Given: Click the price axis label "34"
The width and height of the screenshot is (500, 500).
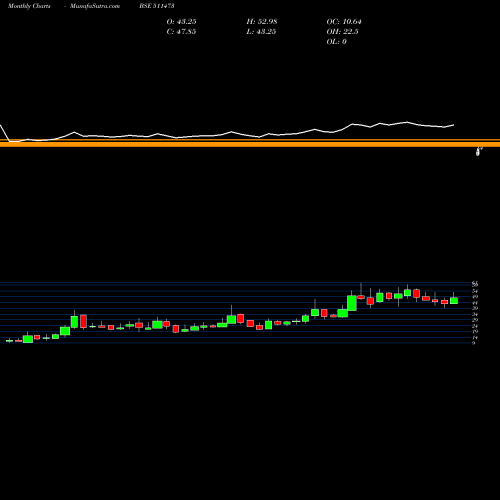Looking at the screenshot, I should tap(475, 314).
